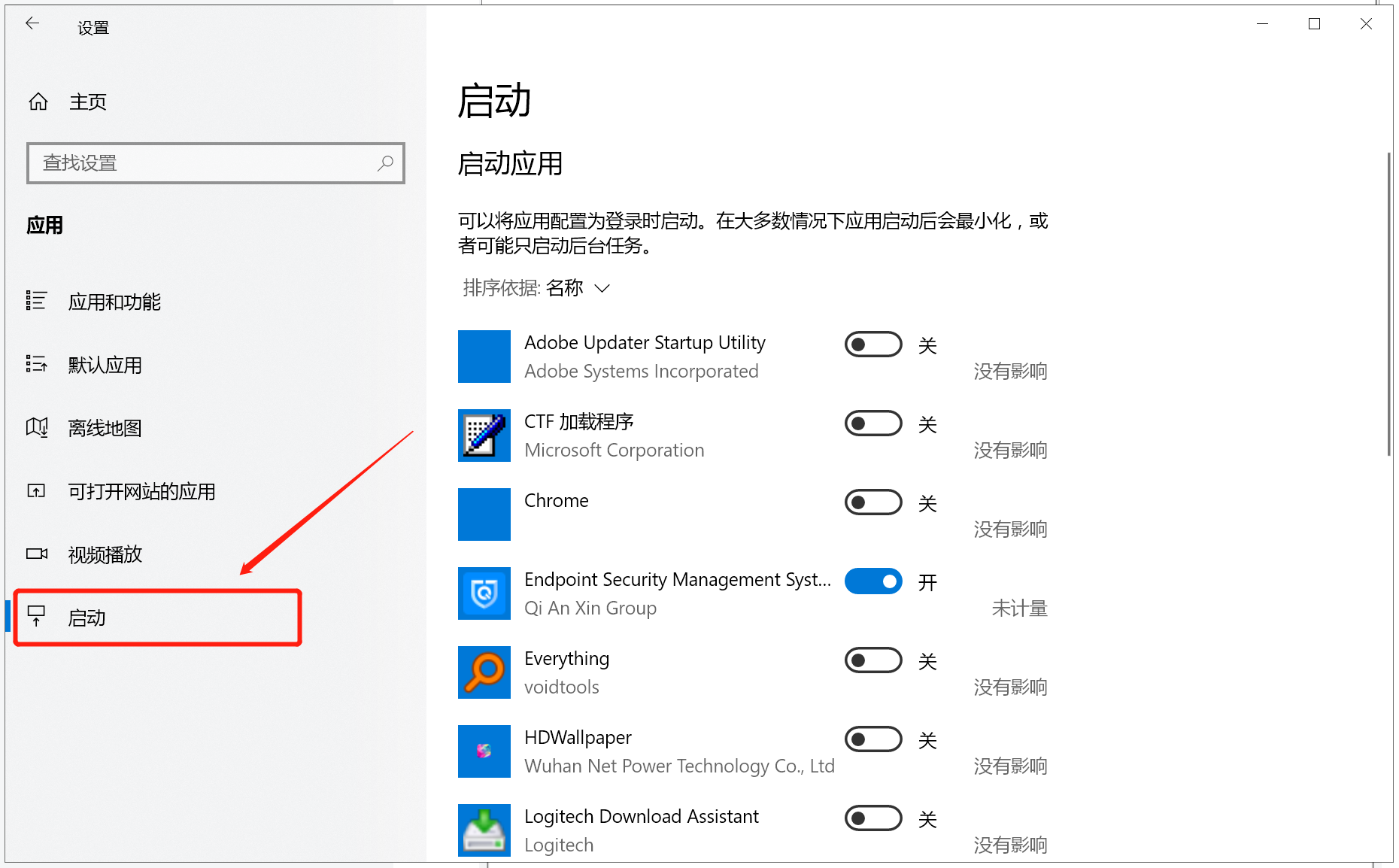Click the HDWallpaper app icon
Viewport: 1399px width, 868px height.
pos(484,751)
